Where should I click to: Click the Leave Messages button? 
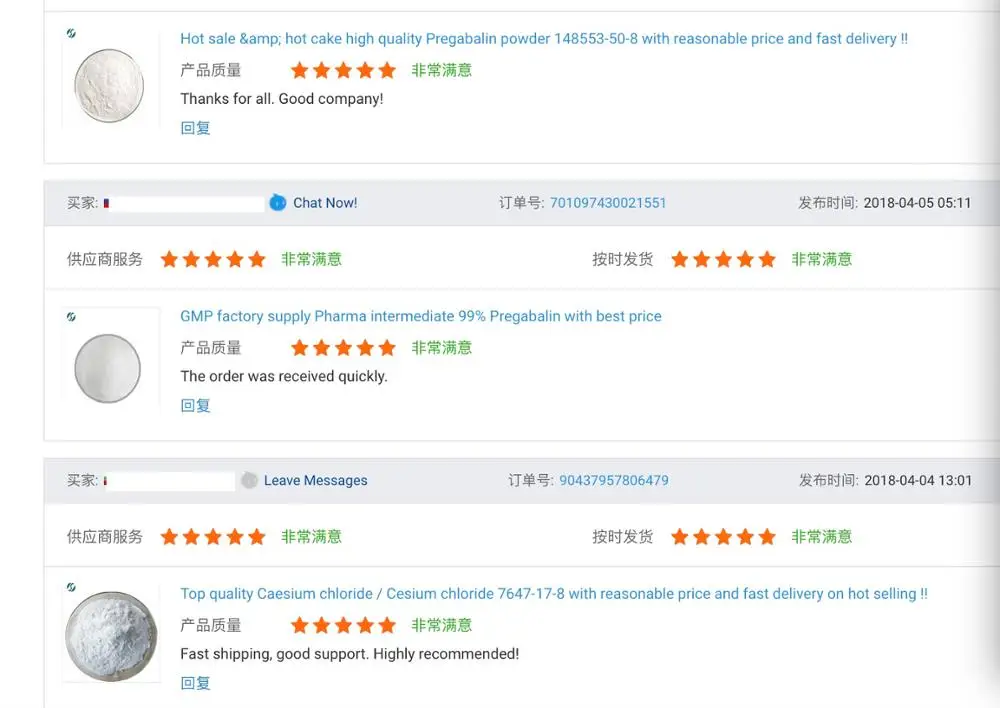pos(315,480)
